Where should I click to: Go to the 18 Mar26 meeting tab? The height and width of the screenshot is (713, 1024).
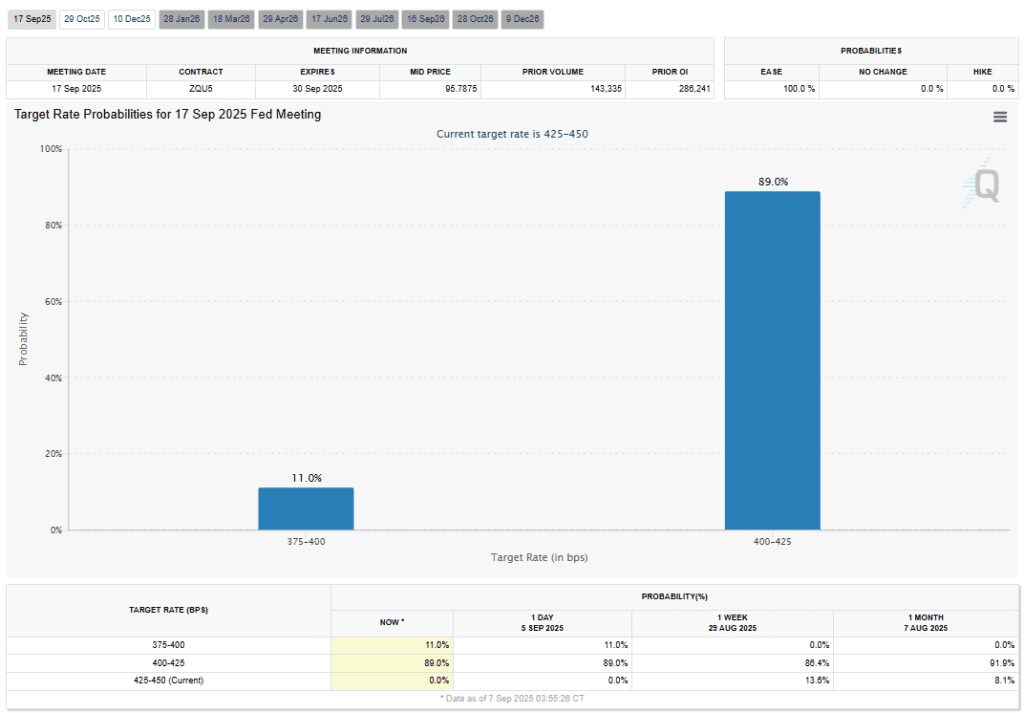pyautogui.click(x=230, y=19)
